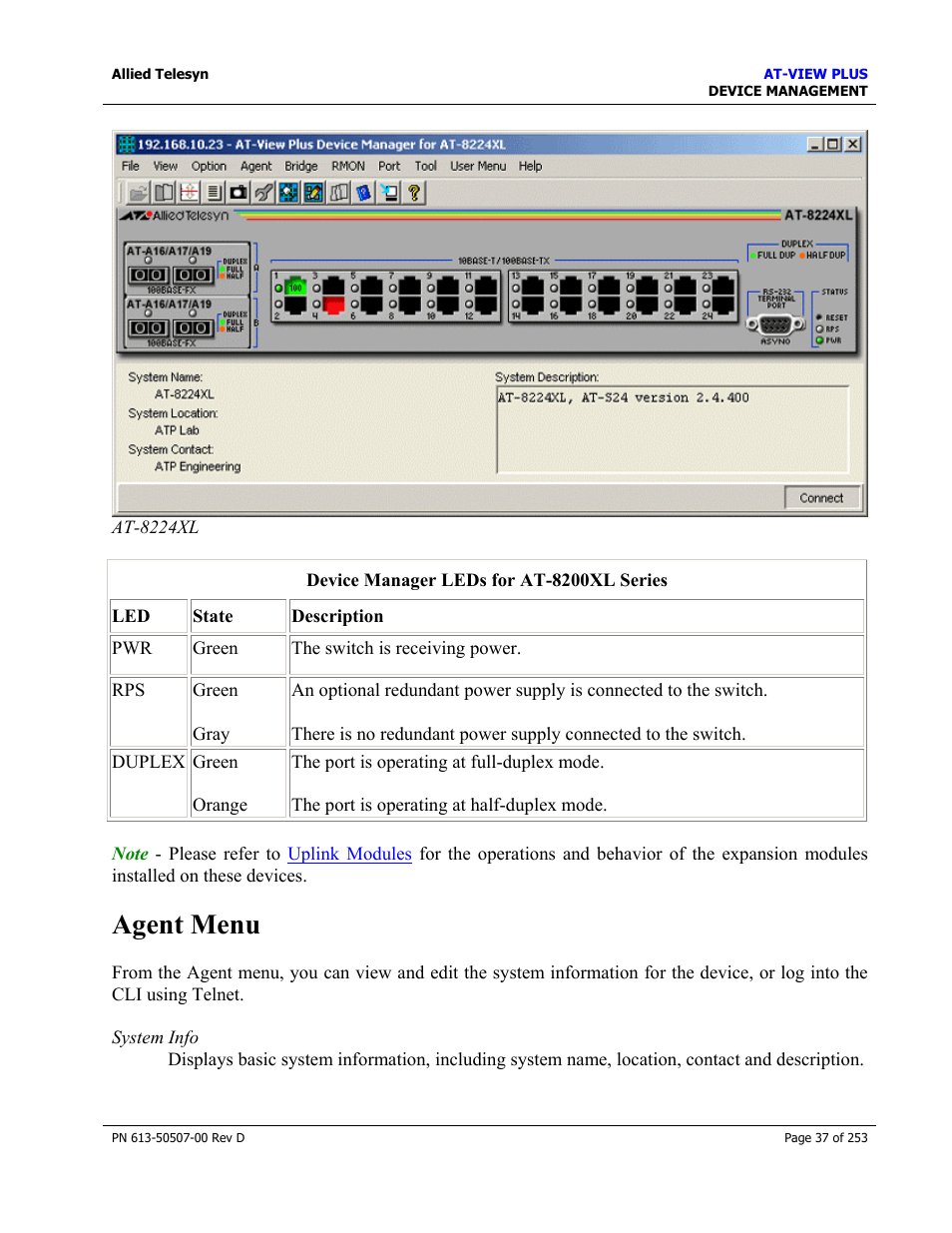Click the chain link toolbar icon
The width and height of the screenshot is (952, 1233).
coord(263,193)
